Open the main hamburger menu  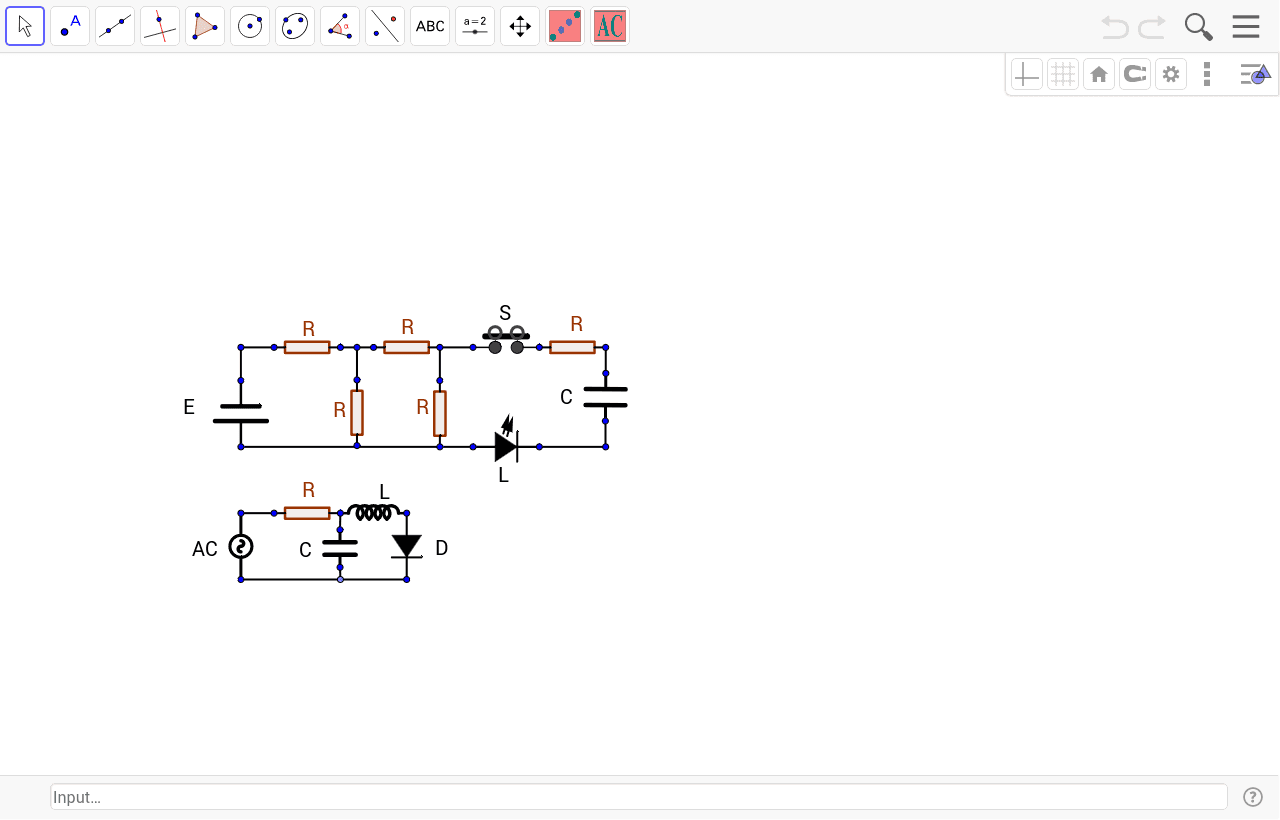(x=1246, y=27)
